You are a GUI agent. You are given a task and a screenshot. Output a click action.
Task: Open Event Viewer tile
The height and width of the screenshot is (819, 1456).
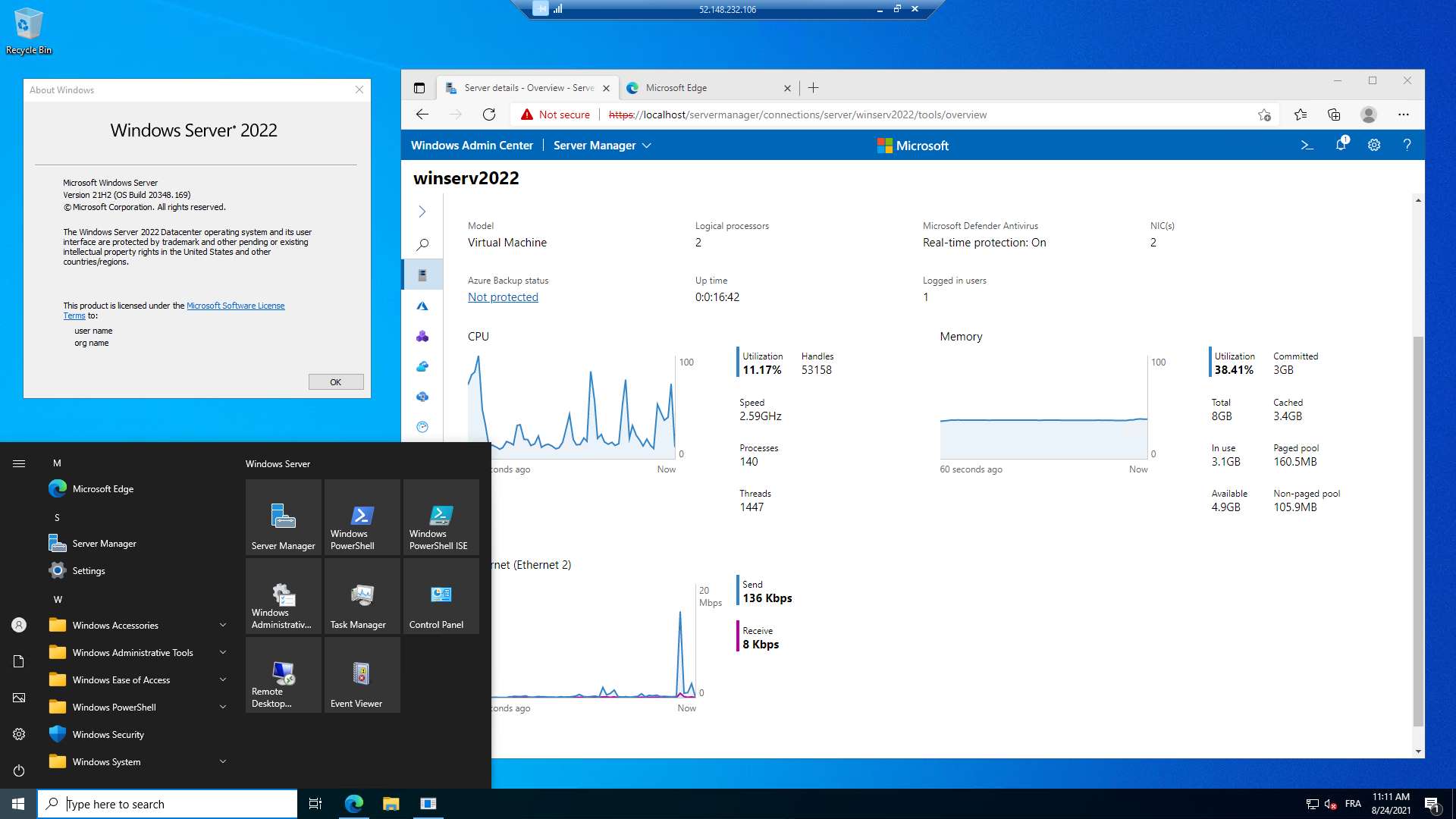click(x=362, y=675)
